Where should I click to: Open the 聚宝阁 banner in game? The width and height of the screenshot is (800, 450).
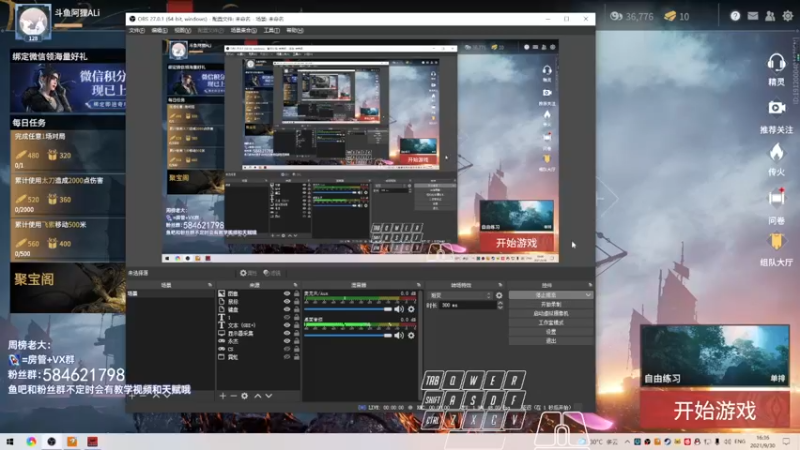coord(67,288)
